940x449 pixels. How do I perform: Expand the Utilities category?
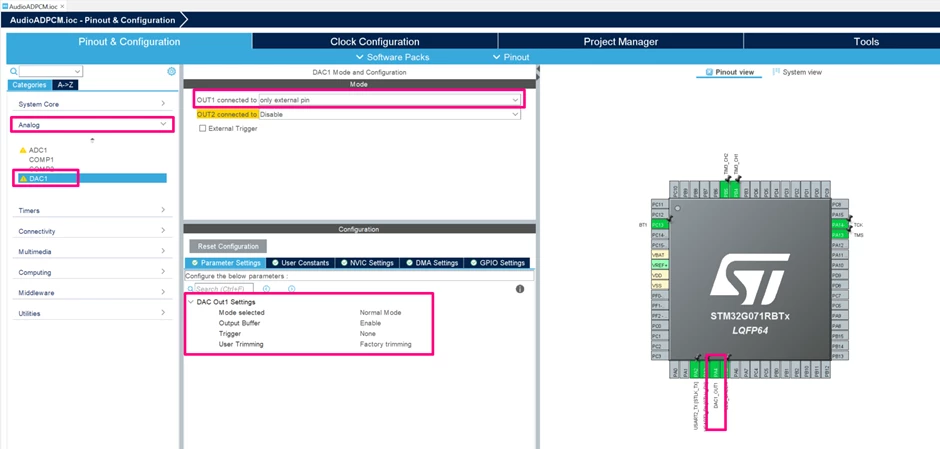click(92, 313)
